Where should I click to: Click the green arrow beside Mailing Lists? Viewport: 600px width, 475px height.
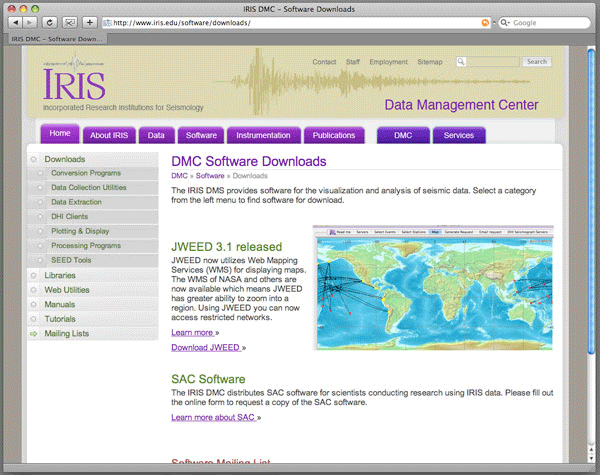click(34, 334)
